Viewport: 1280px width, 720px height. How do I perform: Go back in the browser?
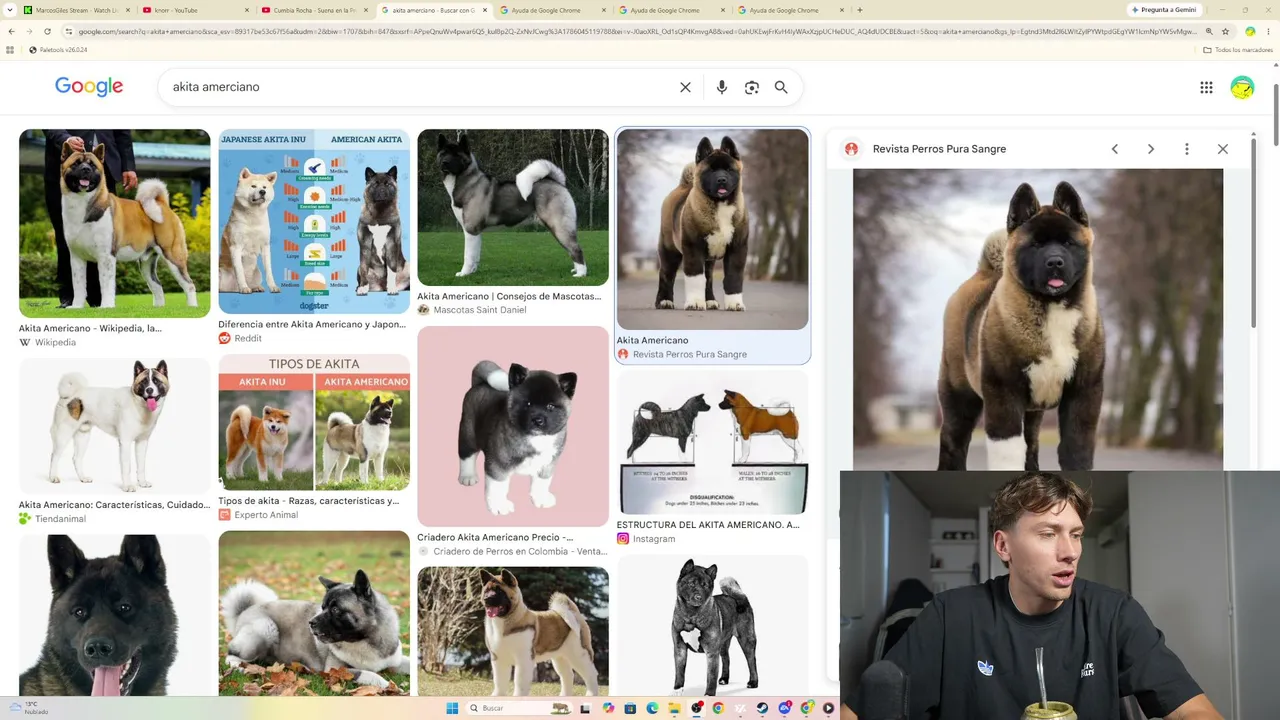coord(11,31)
